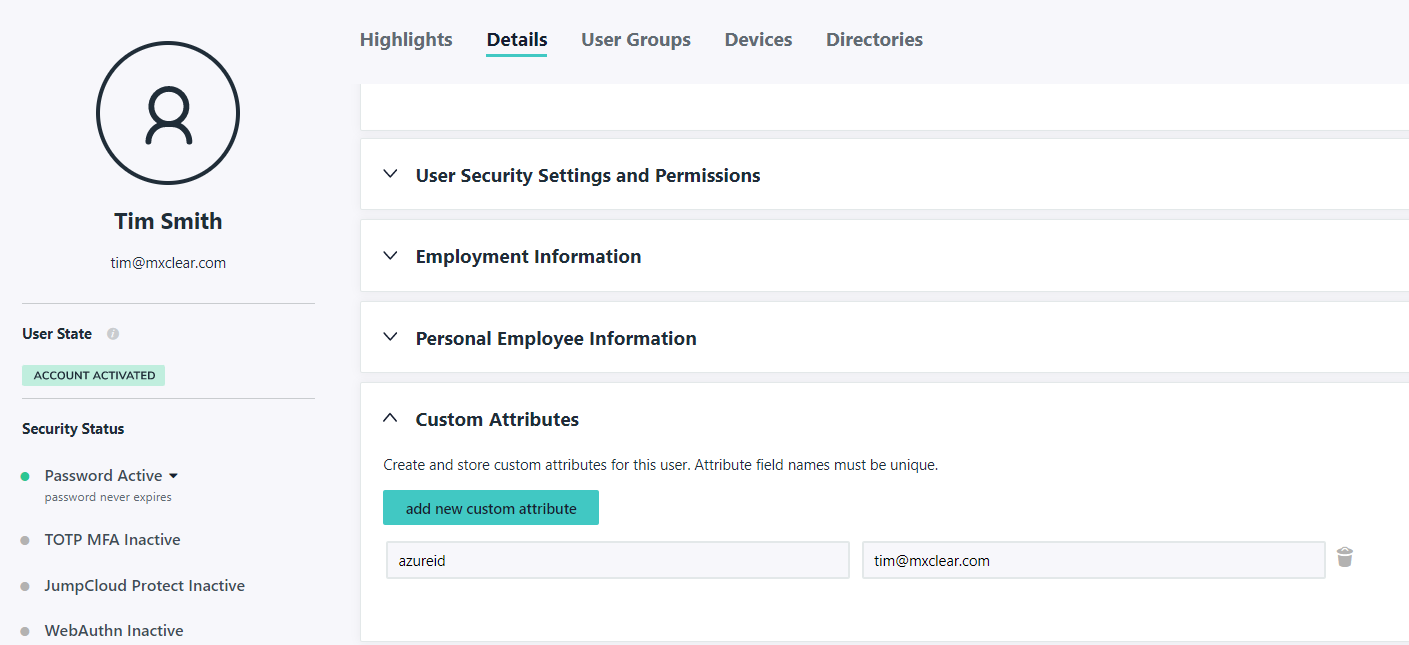Click the ACCOUNT ACTIVATED status badge
Screen dimensions: 1409x645
point(94,376)
